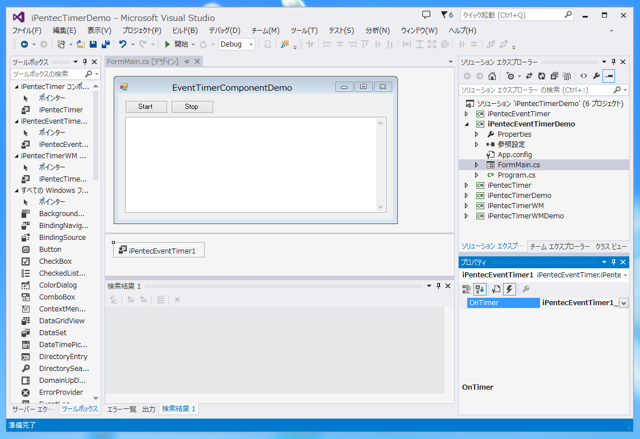Expand the iPentecEventTimer project node
This screenshot has height=439, width=640.
point(467,114)
